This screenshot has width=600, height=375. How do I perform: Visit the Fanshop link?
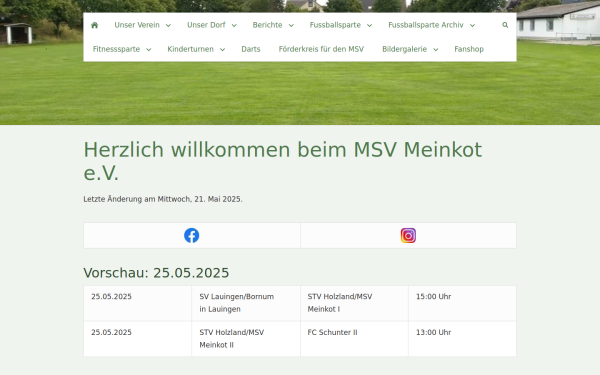pos(469,49)
